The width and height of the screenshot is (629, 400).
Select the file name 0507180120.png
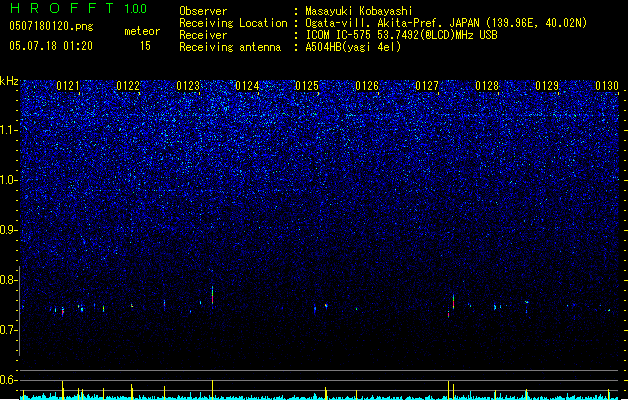pyautogui.click(x=51, y=26)
